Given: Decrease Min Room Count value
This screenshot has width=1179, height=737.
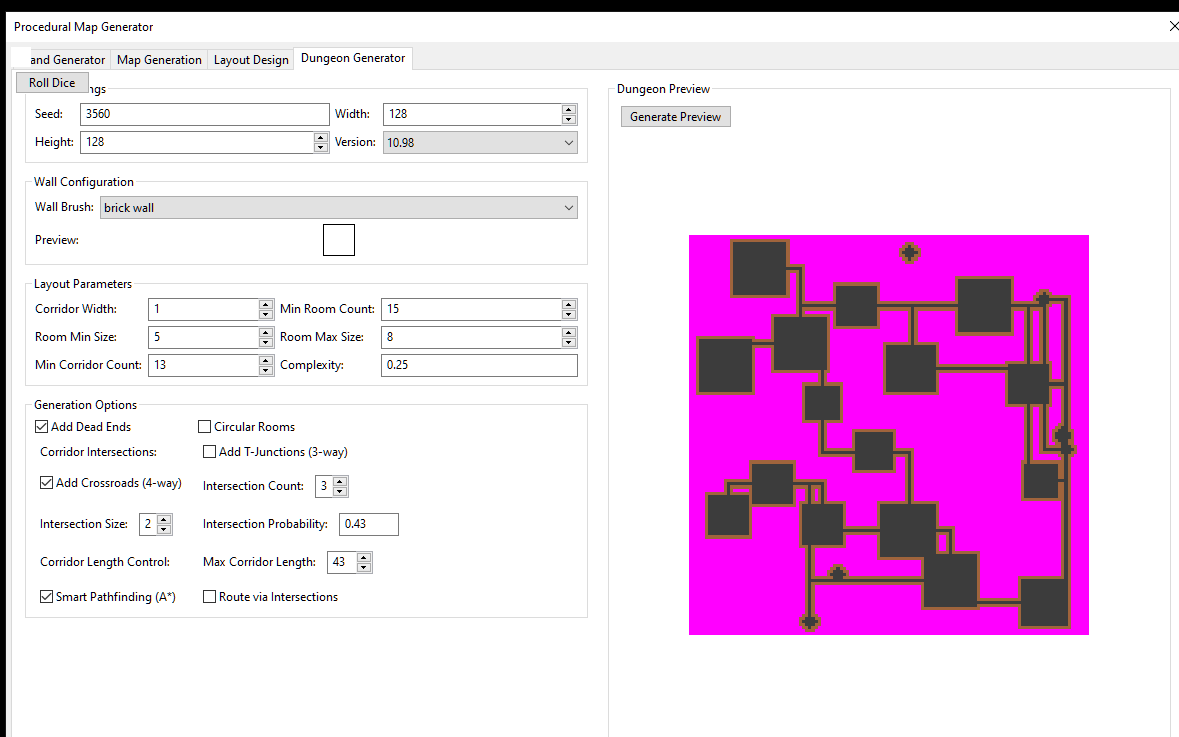Looking at the screenshot, I should click(569, 314).
